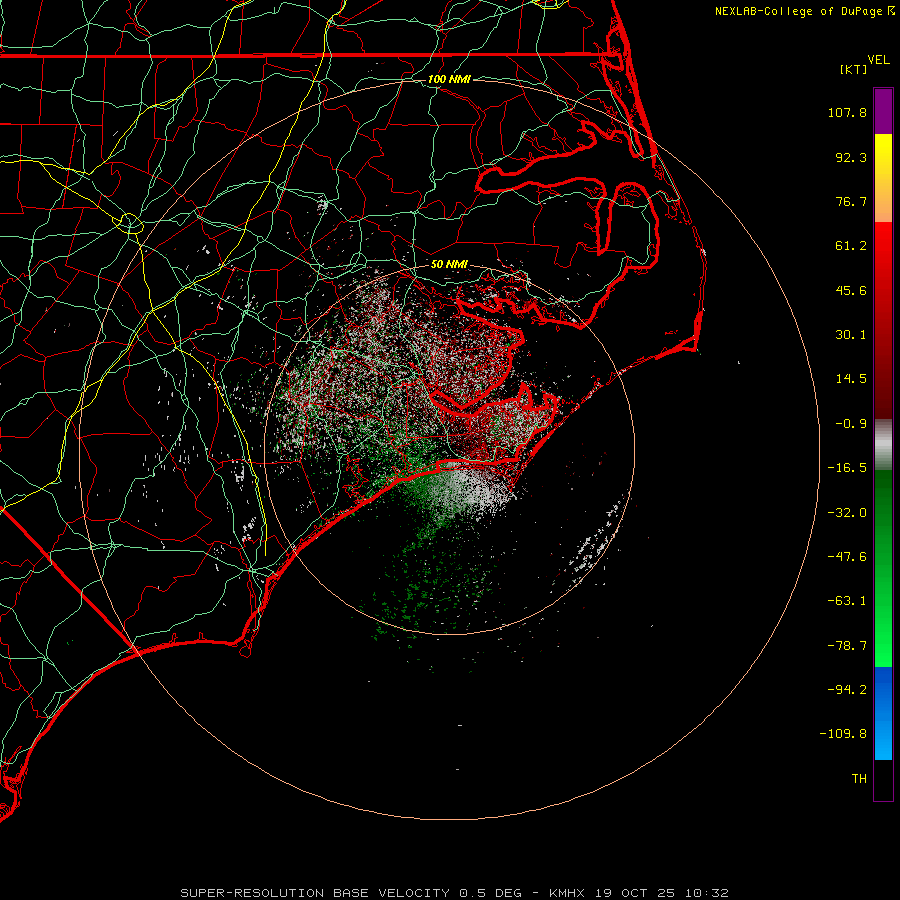900x900 pixels.
Task: Select the -94.2 scale label
Action: click(847, 690)
